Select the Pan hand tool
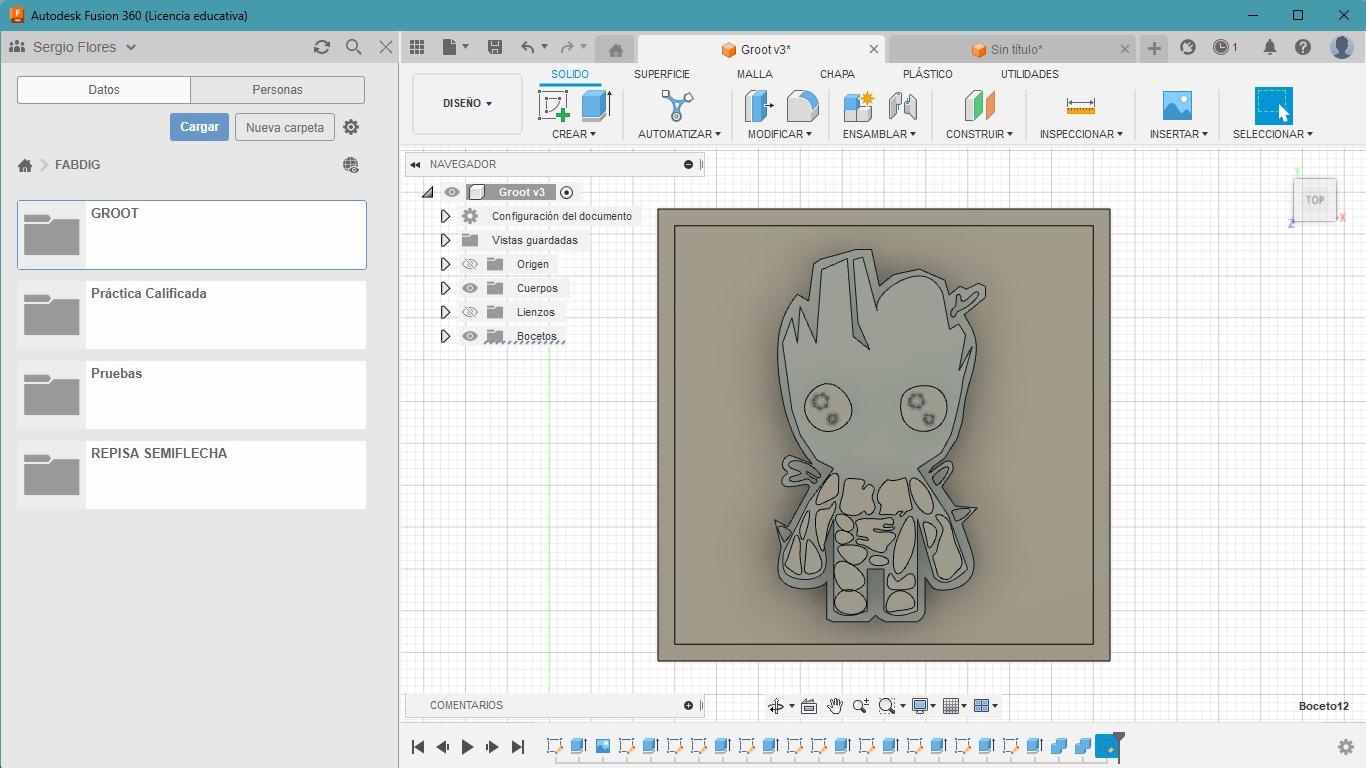The width and height of the screenshot is (1366, 768). pyautogui.click(x=834, y=706)
